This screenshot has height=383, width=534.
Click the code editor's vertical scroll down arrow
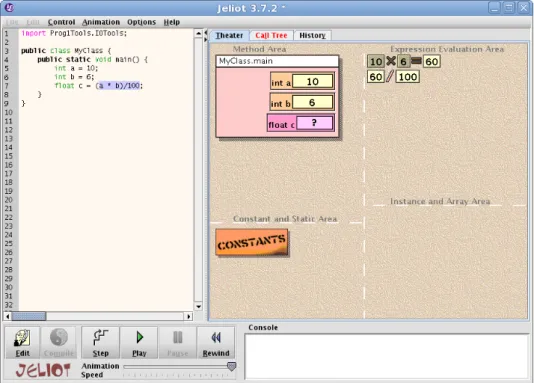(199, 306)
